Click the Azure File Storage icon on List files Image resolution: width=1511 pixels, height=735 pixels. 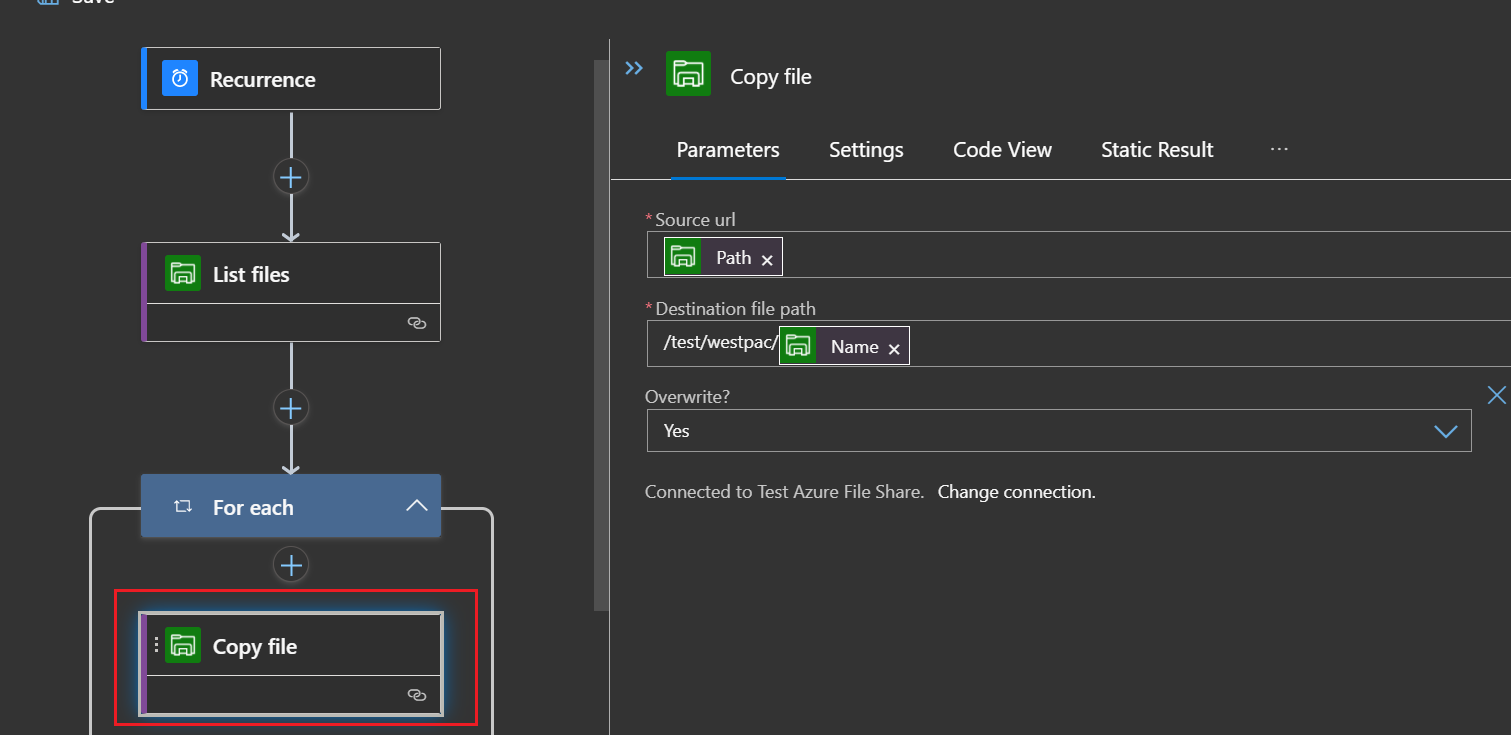pos(183,272)
